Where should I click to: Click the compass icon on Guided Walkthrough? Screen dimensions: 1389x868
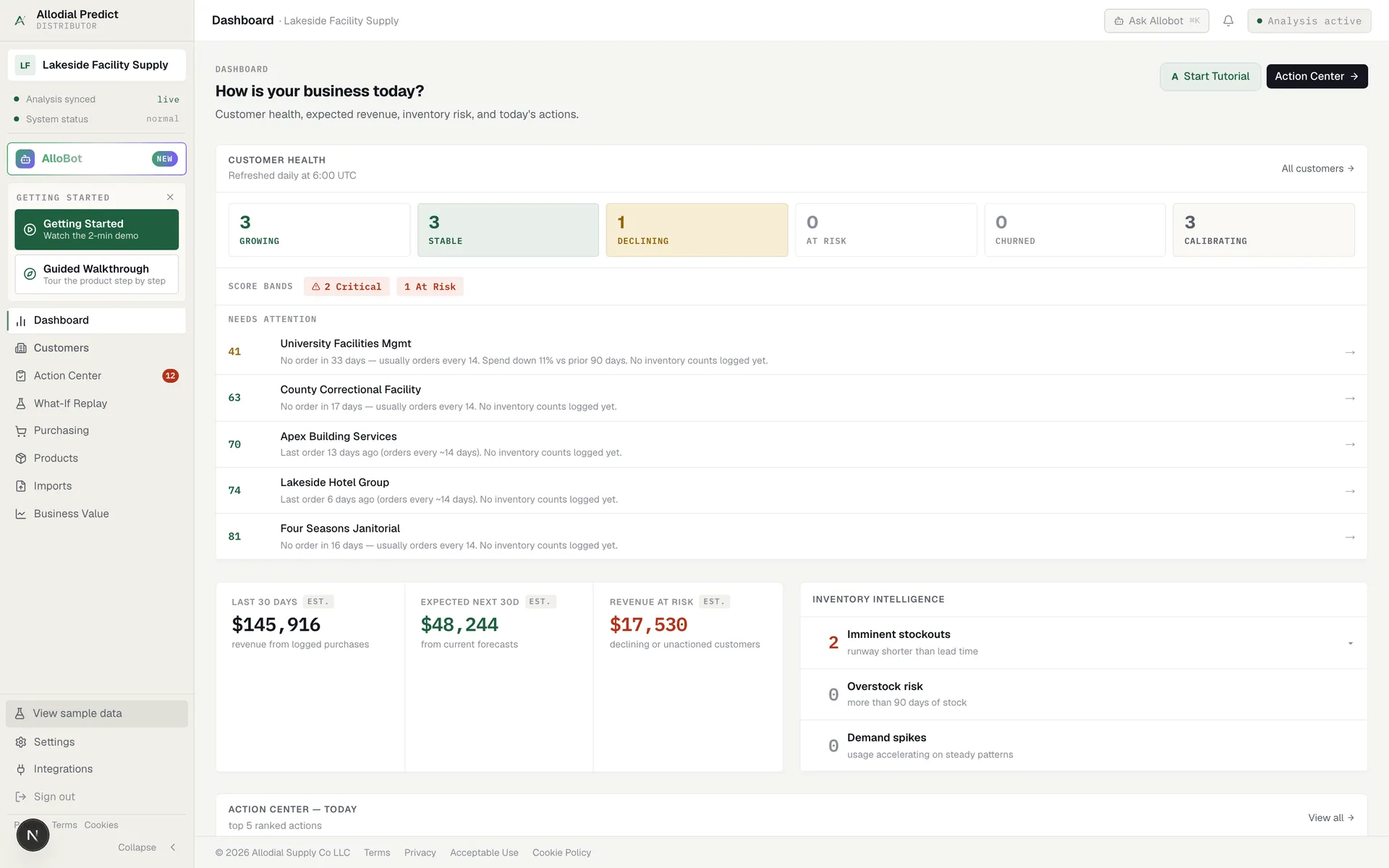click(30, 274)
